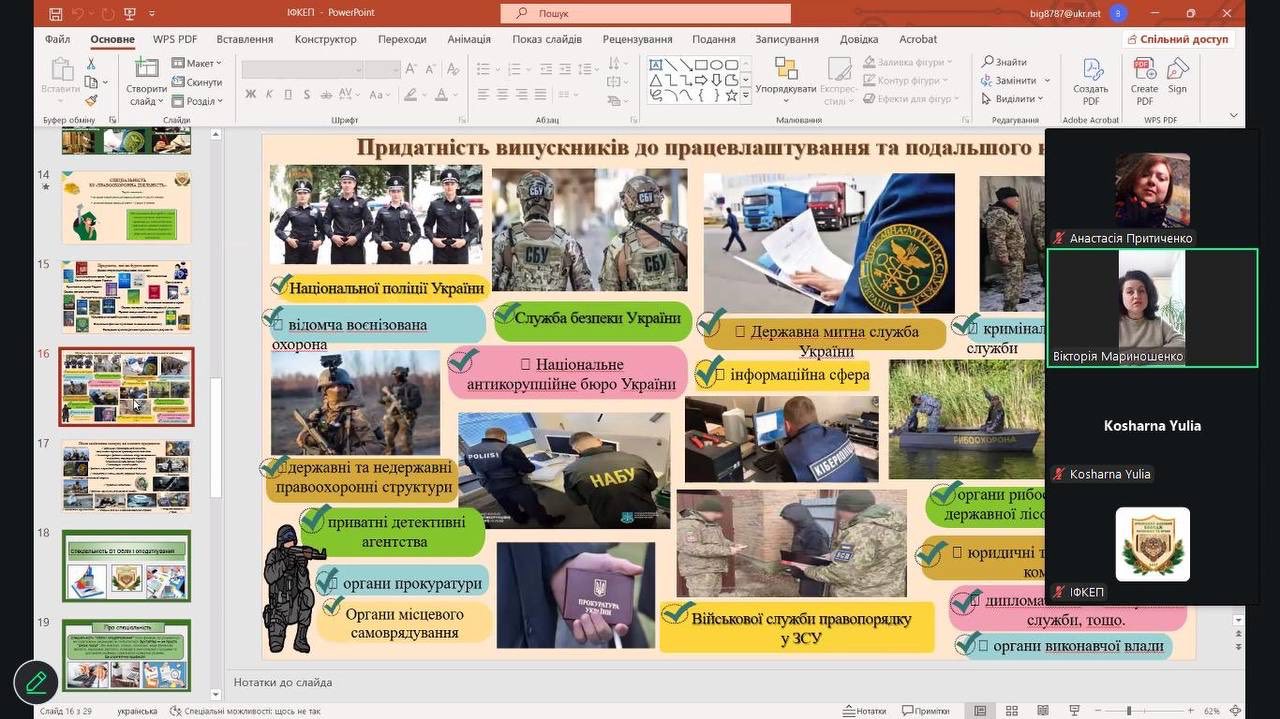This screenshot has width=1280, height=719.
Task: Toggle Bold (Ж) formatting
Action: [251, 95]
